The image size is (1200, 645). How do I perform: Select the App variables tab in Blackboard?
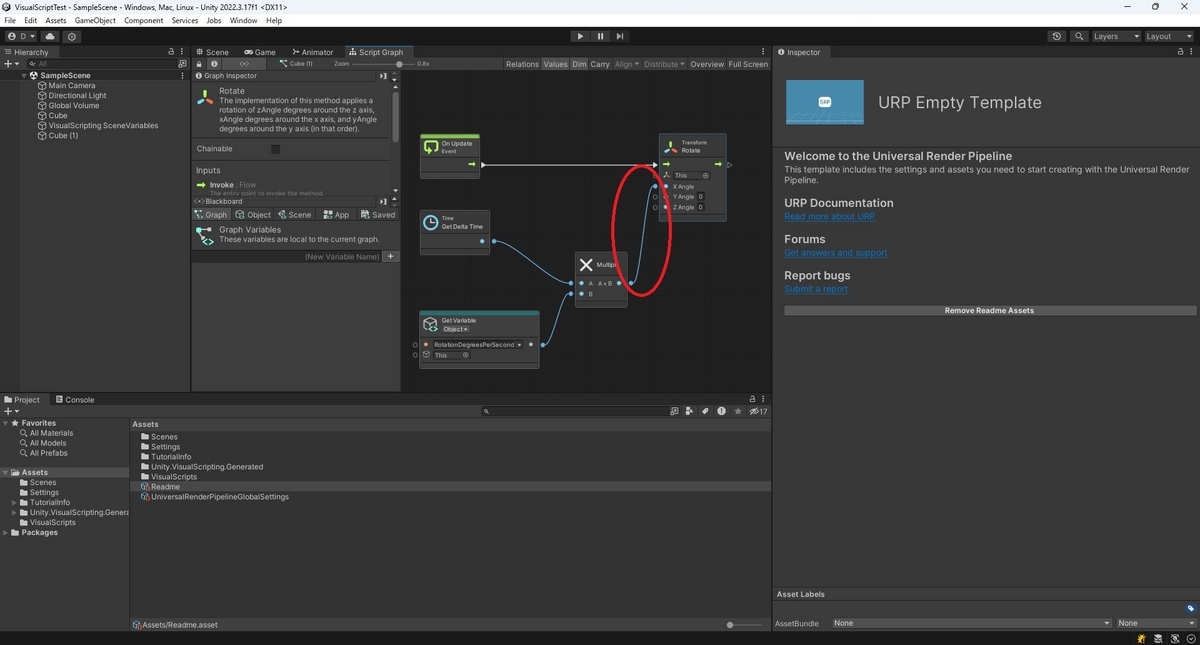pyautogui.click(x=336, y=214)
